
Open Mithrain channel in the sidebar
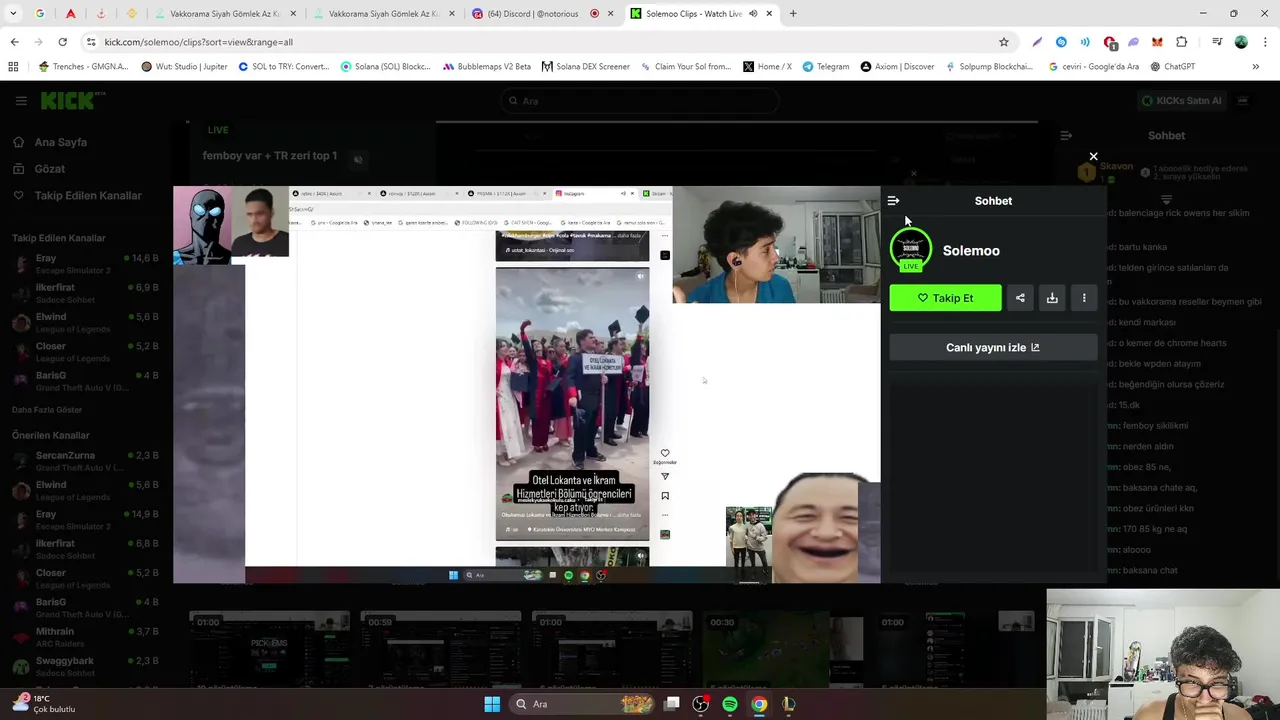click(85, 637)
